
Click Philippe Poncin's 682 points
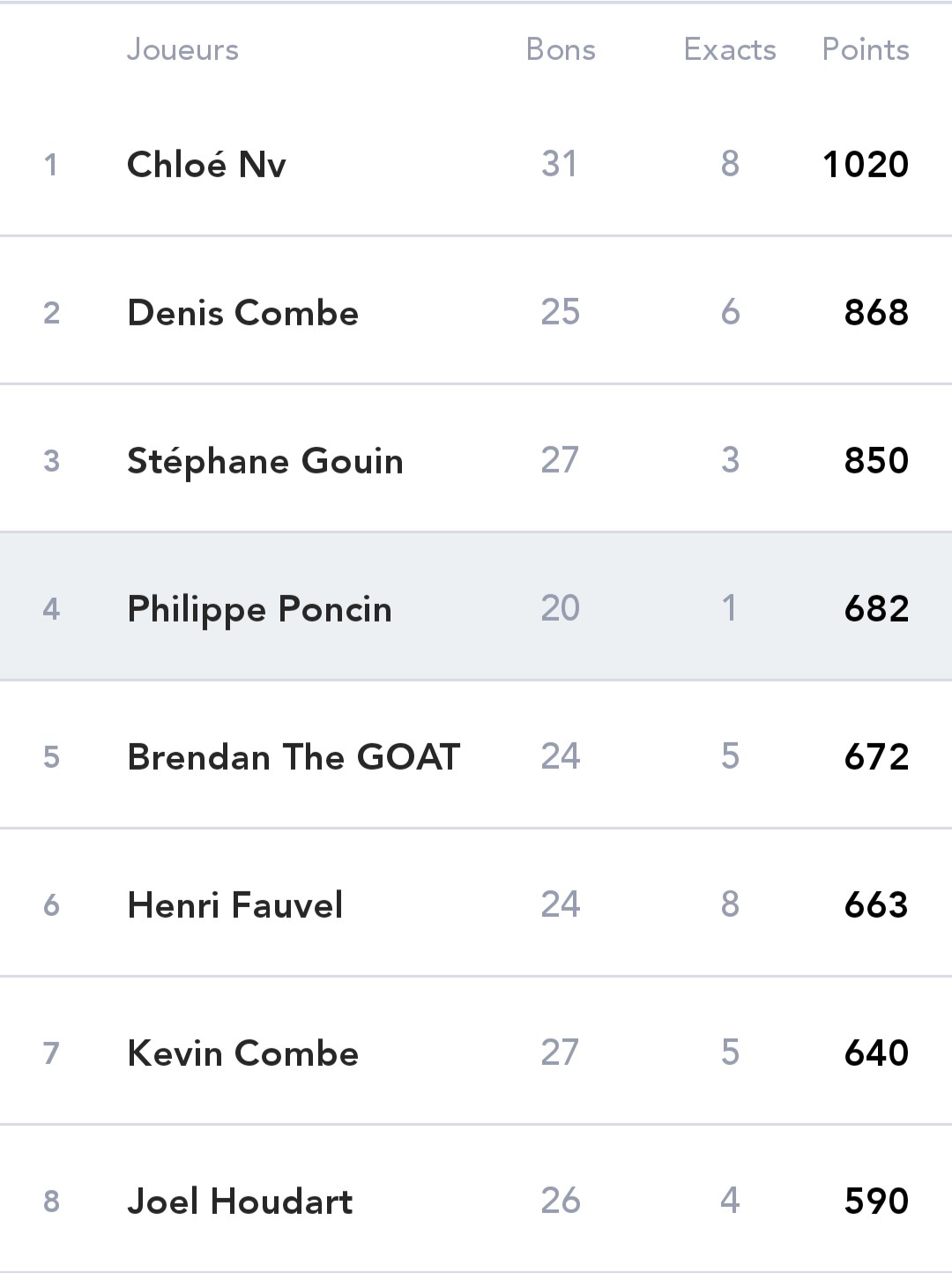[876, 609]
